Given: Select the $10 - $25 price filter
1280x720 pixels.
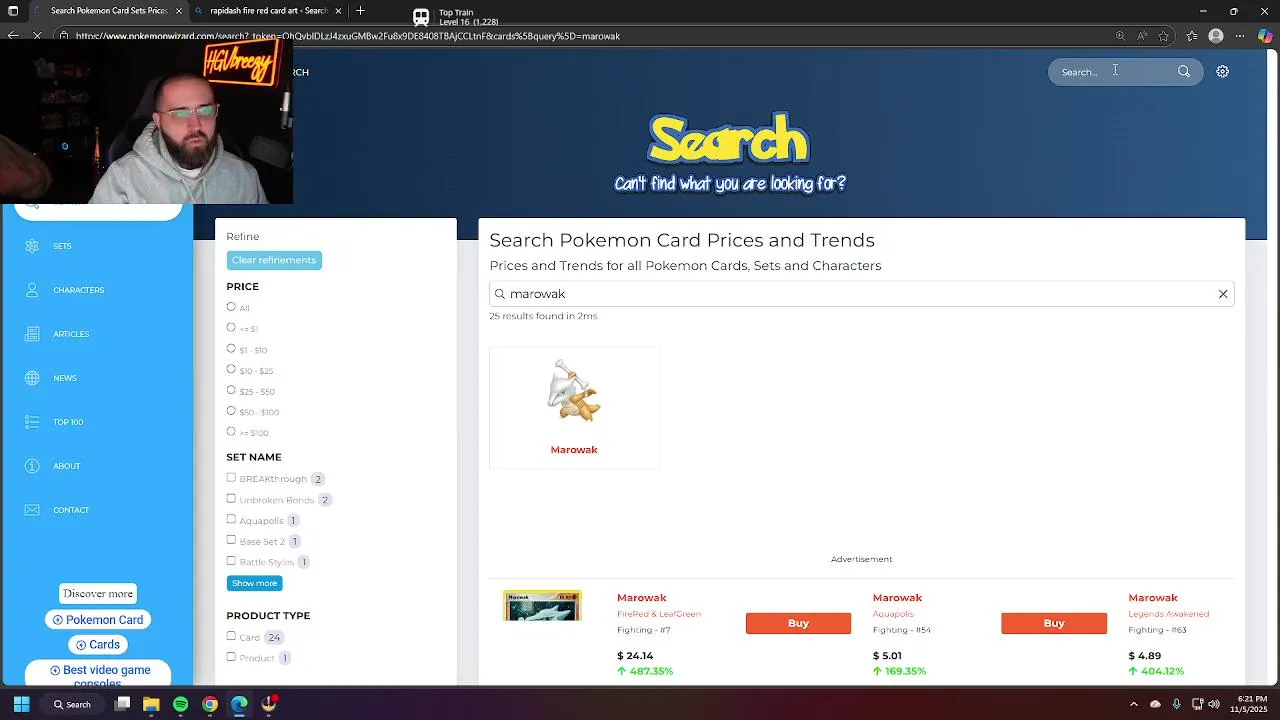Looking at the screenshot, I should coord(231,370).
